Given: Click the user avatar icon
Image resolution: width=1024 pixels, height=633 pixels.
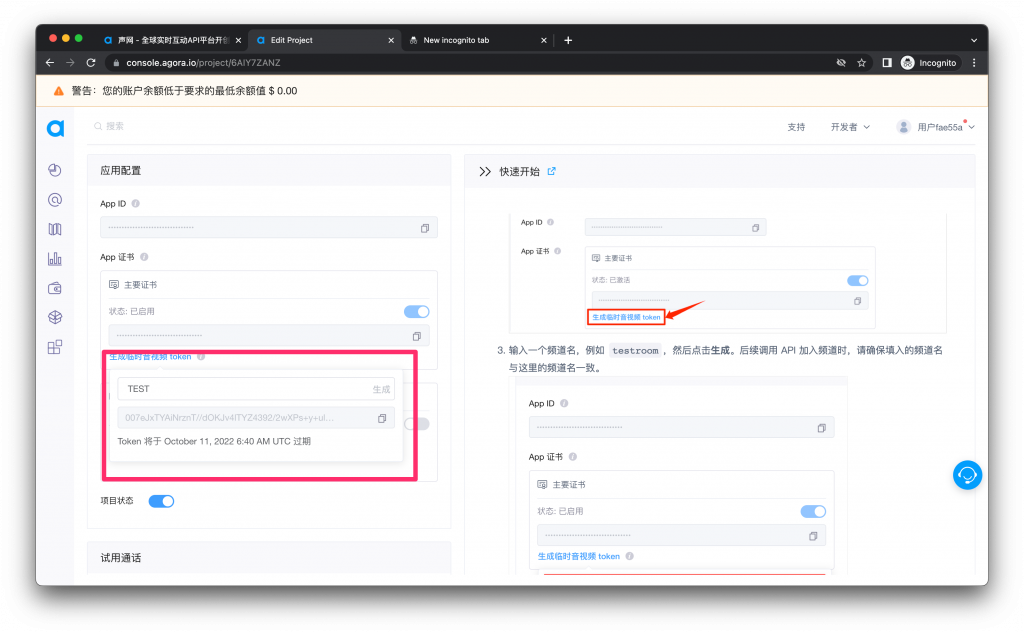Looking at the screenshot, I should point(903,127).
